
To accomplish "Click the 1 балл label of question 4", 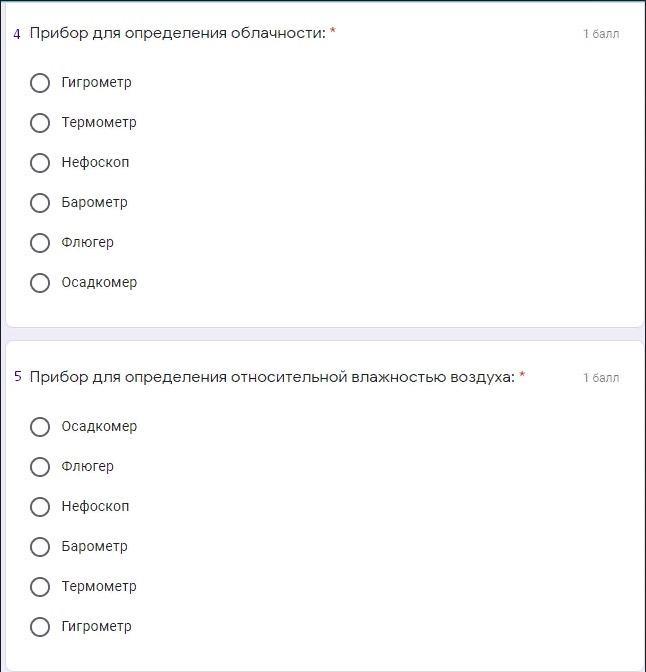I will pos(601,34).
